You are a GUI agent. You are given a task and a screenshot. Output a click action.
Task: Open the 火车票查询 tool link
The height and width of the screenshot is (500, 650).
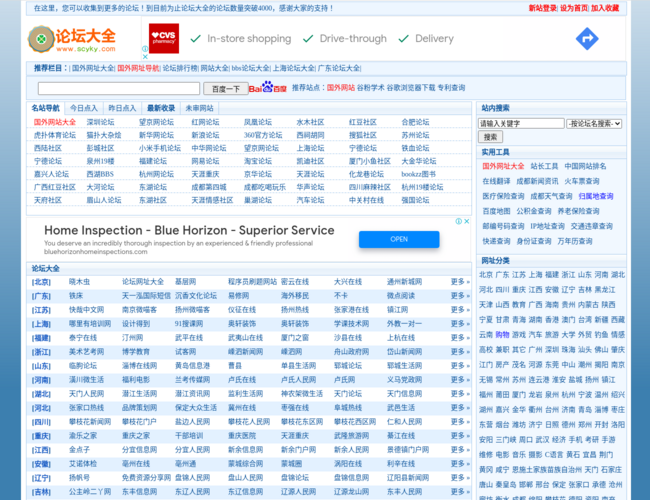tap(582, 181)
